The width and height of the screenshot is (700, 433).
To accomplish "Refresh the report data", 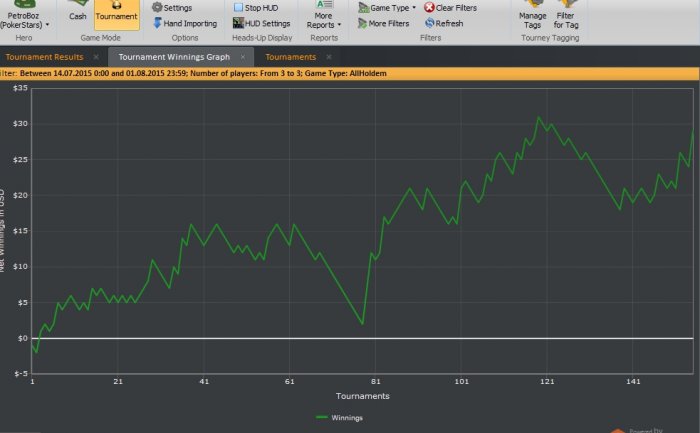I will pyautogui.click(x=444, y=23).
